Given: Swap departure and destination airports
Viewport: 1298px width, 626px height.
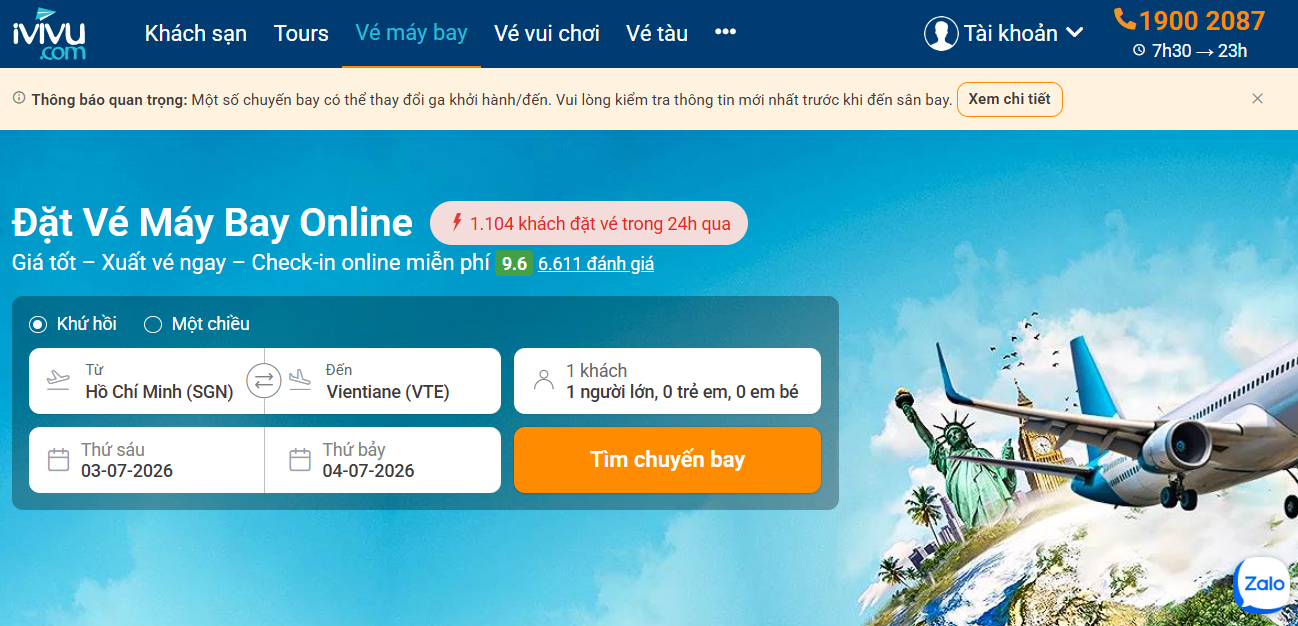Looking at the screenshot, I should coord(264,381).
